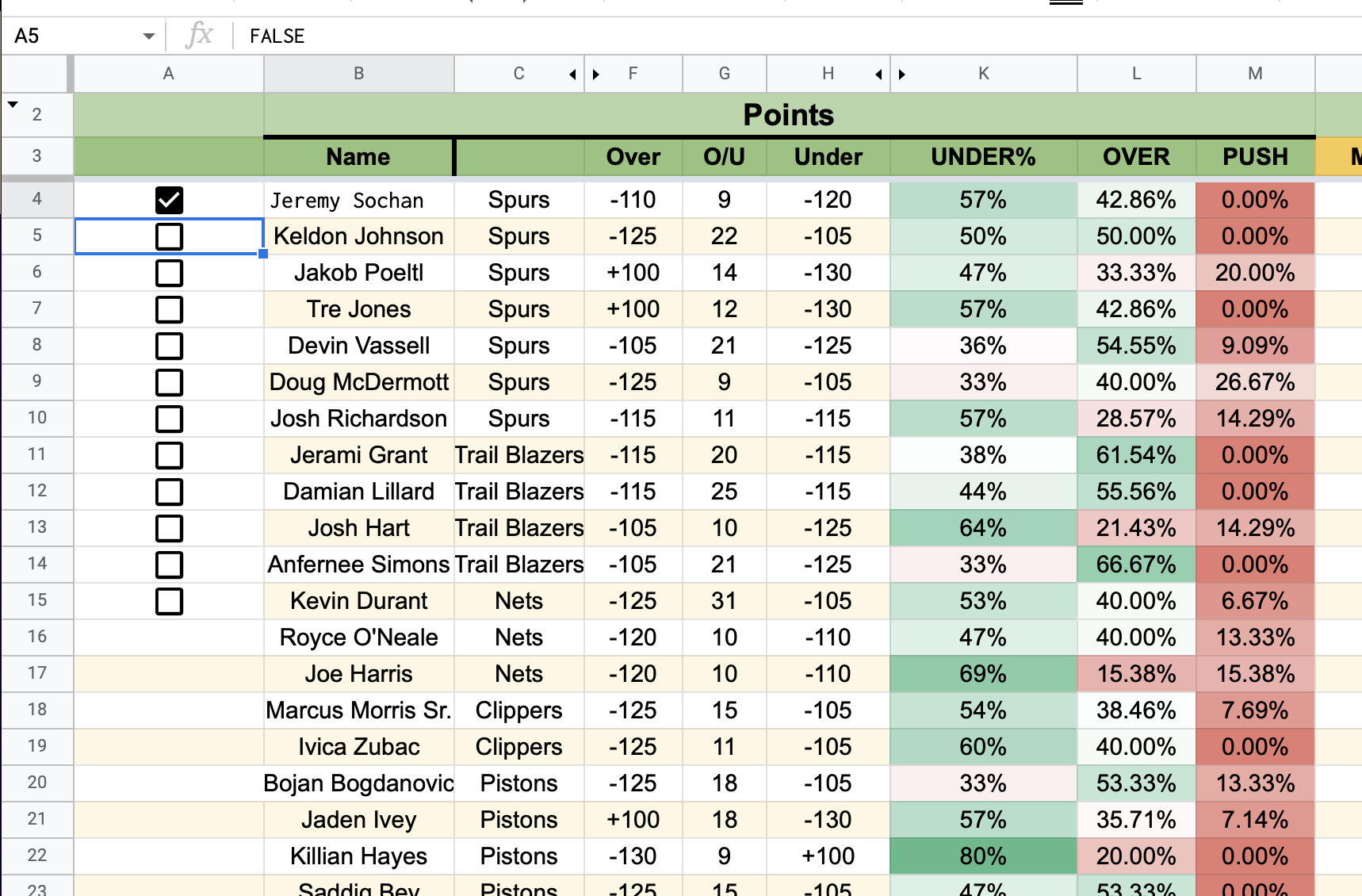1362x896 pixels.
Task: Show hidden columns arrow after column H
Action: [878, 75]
